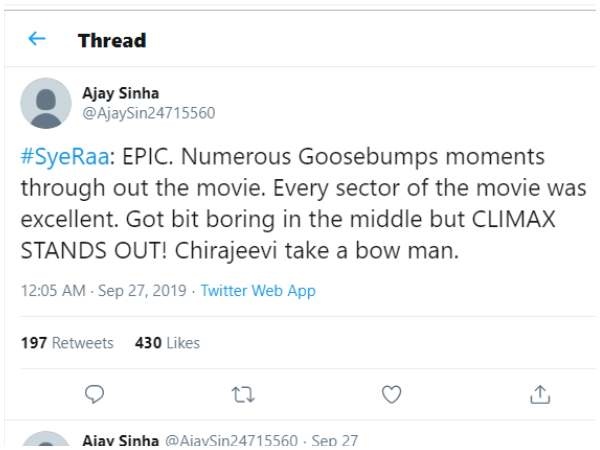Go back using the blue arrow

[37, 38]
